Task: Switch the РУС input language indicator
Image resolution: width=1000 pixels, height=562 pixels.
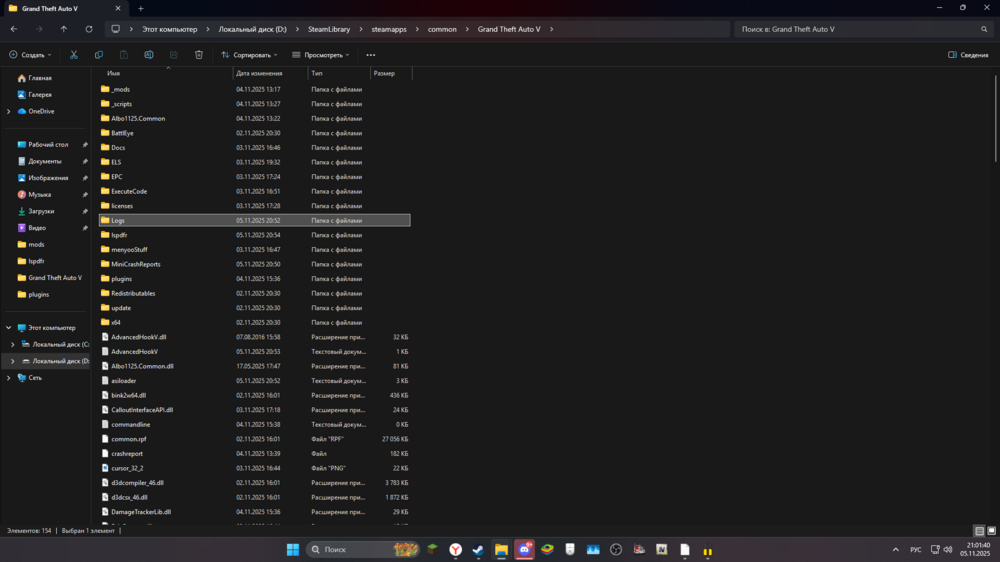Action: [x=916, y=549]
